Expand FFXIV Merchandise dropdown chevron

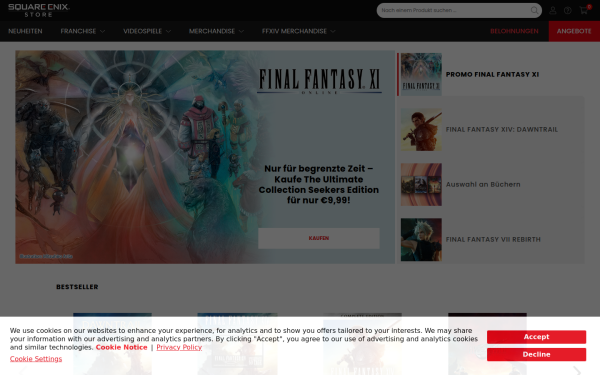pyautogui.click(x=333, y=31)
